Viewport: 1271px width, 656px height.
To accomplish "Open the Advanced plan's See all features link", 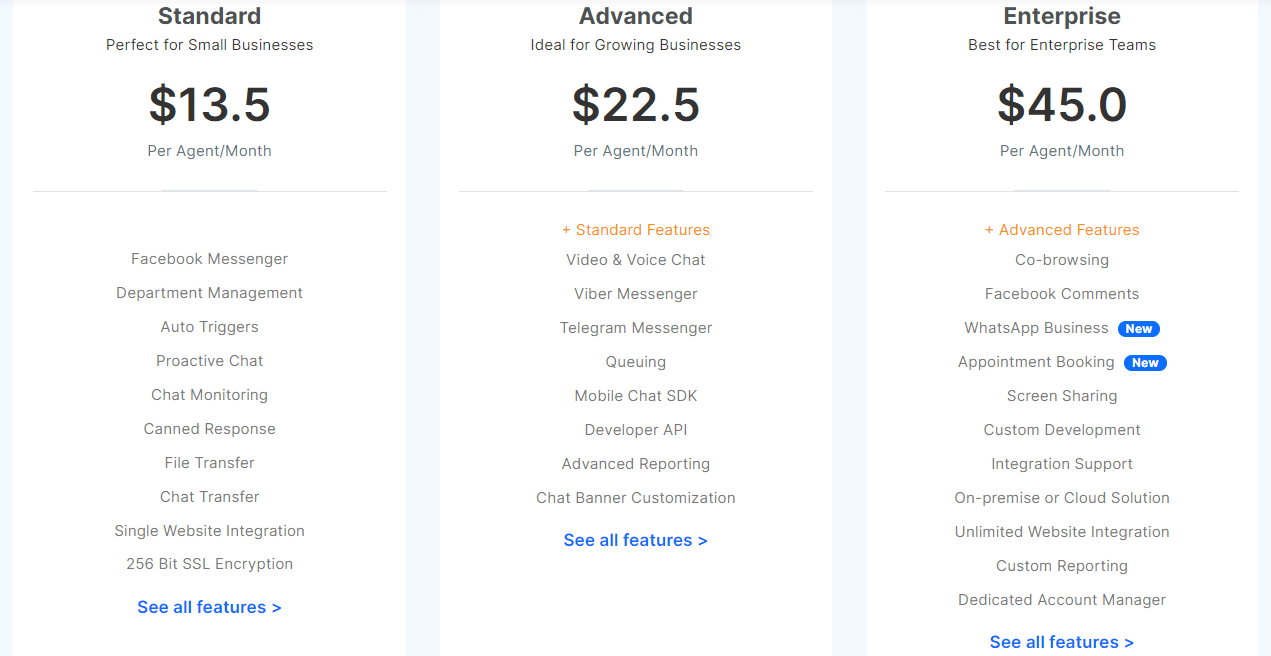I will tap(635, 539).
